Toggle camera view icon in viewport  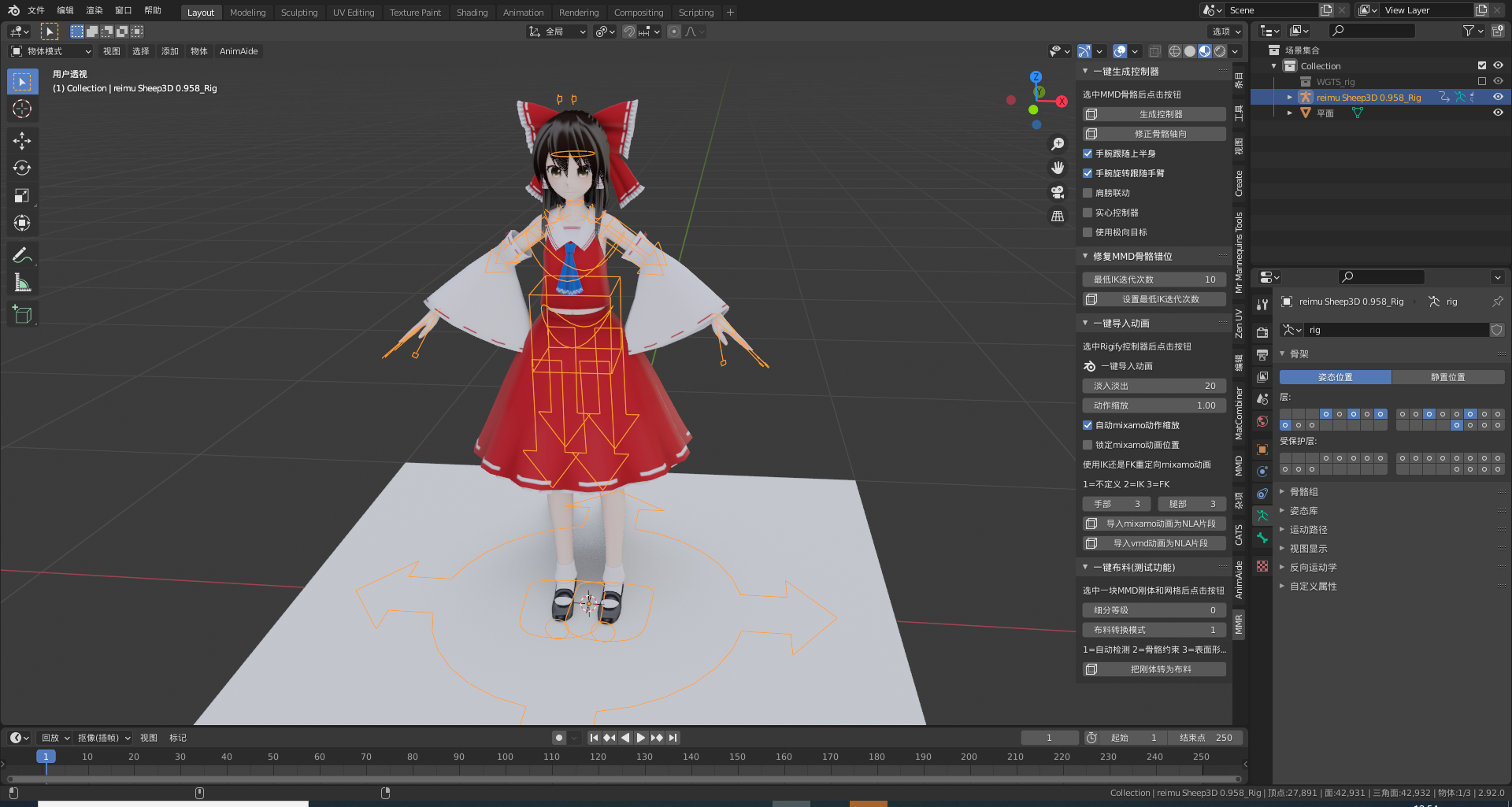click(1058, 191)
